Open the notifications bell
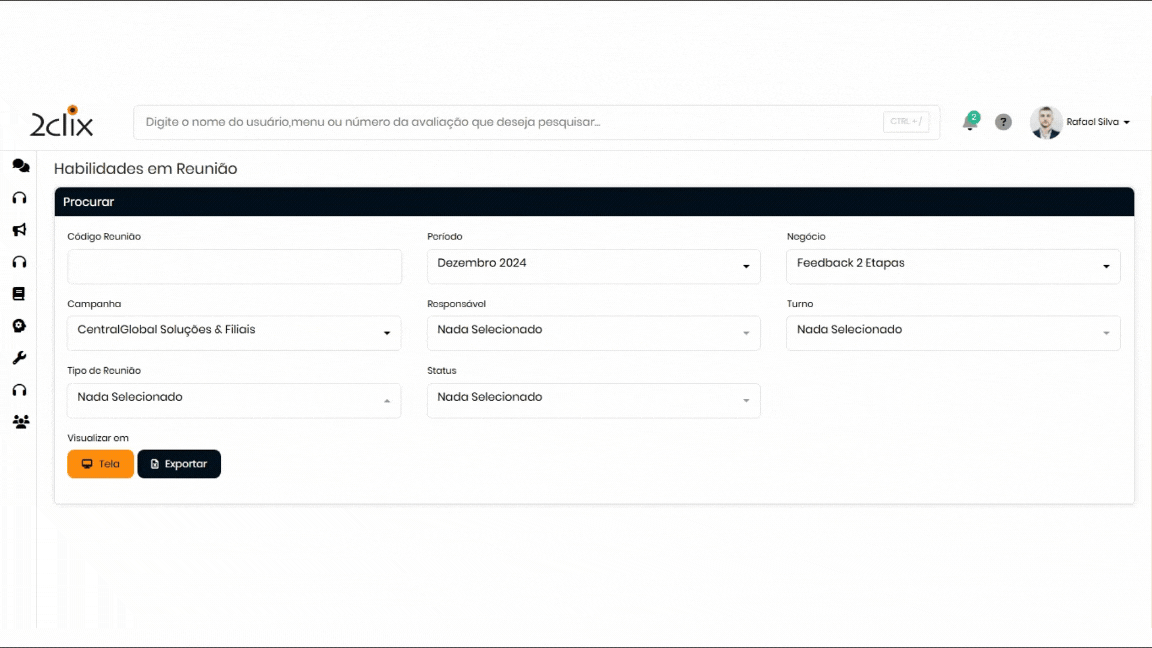 pos(969,122)
